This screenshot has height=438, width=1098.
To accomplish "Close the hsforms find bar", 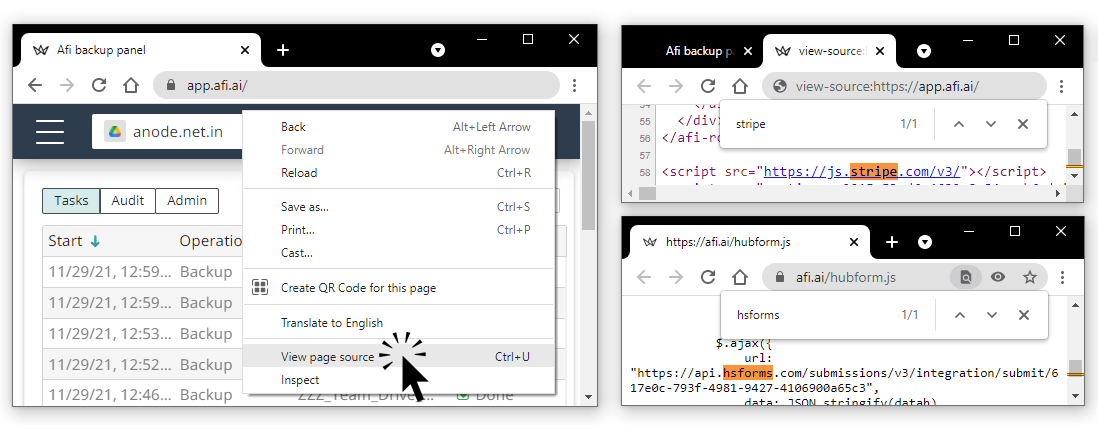I will click(x=1024, y=315).
